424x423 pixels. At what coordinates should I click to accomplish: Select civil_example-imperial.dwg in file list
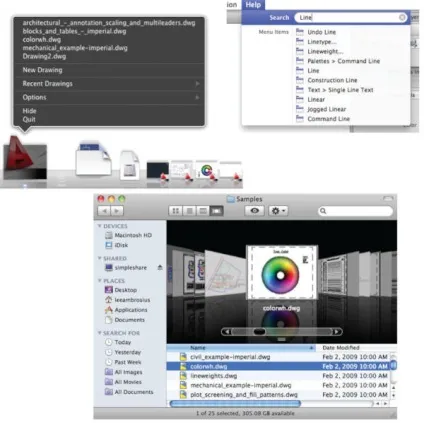tap(278, 357)
